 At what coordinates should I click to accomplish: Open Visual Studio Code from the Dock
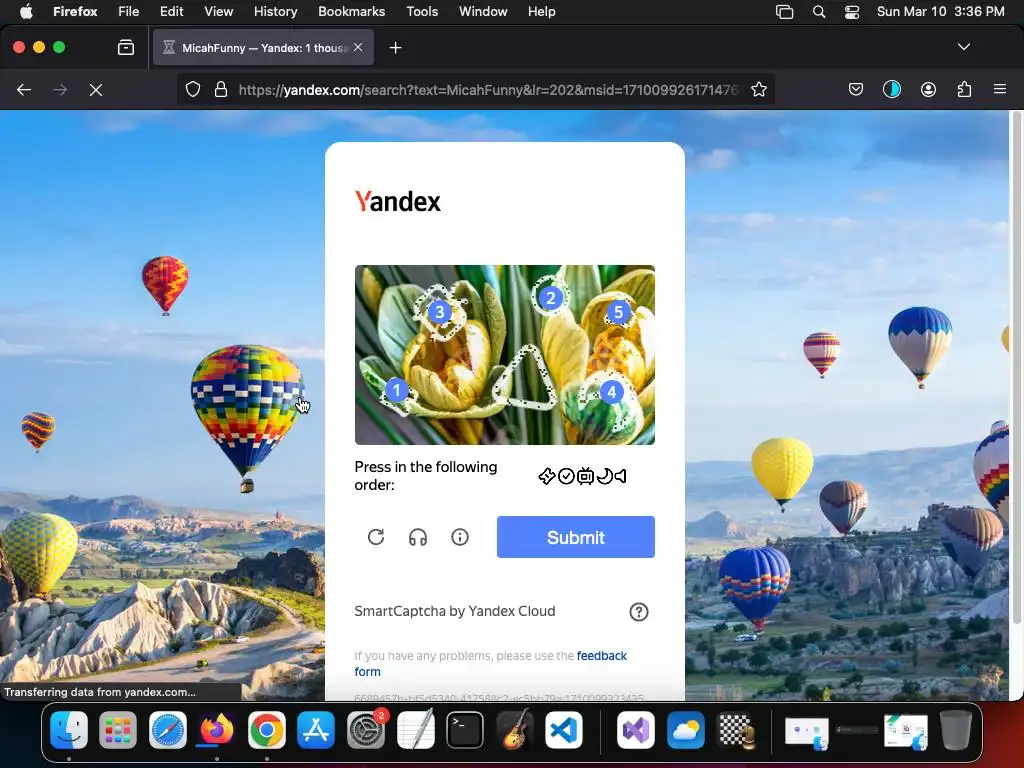[564, 729]
